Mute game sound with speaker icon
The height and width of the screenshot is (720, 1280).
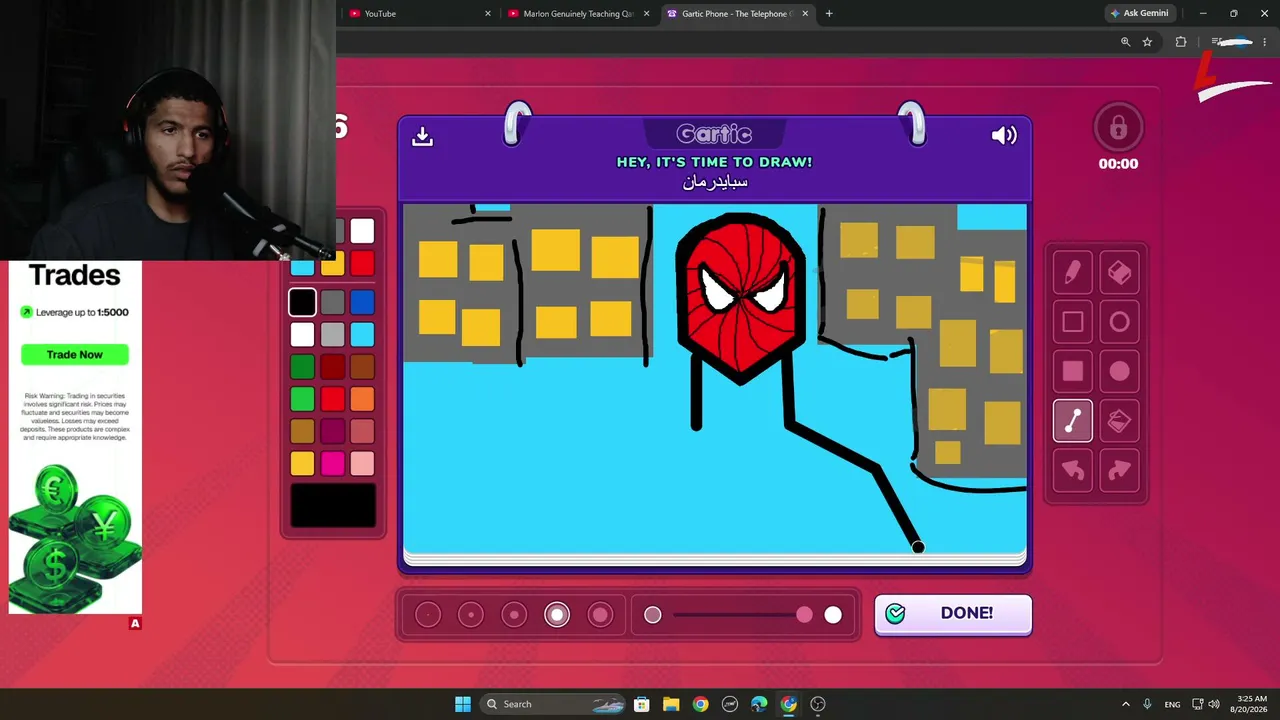[1004, 135]
